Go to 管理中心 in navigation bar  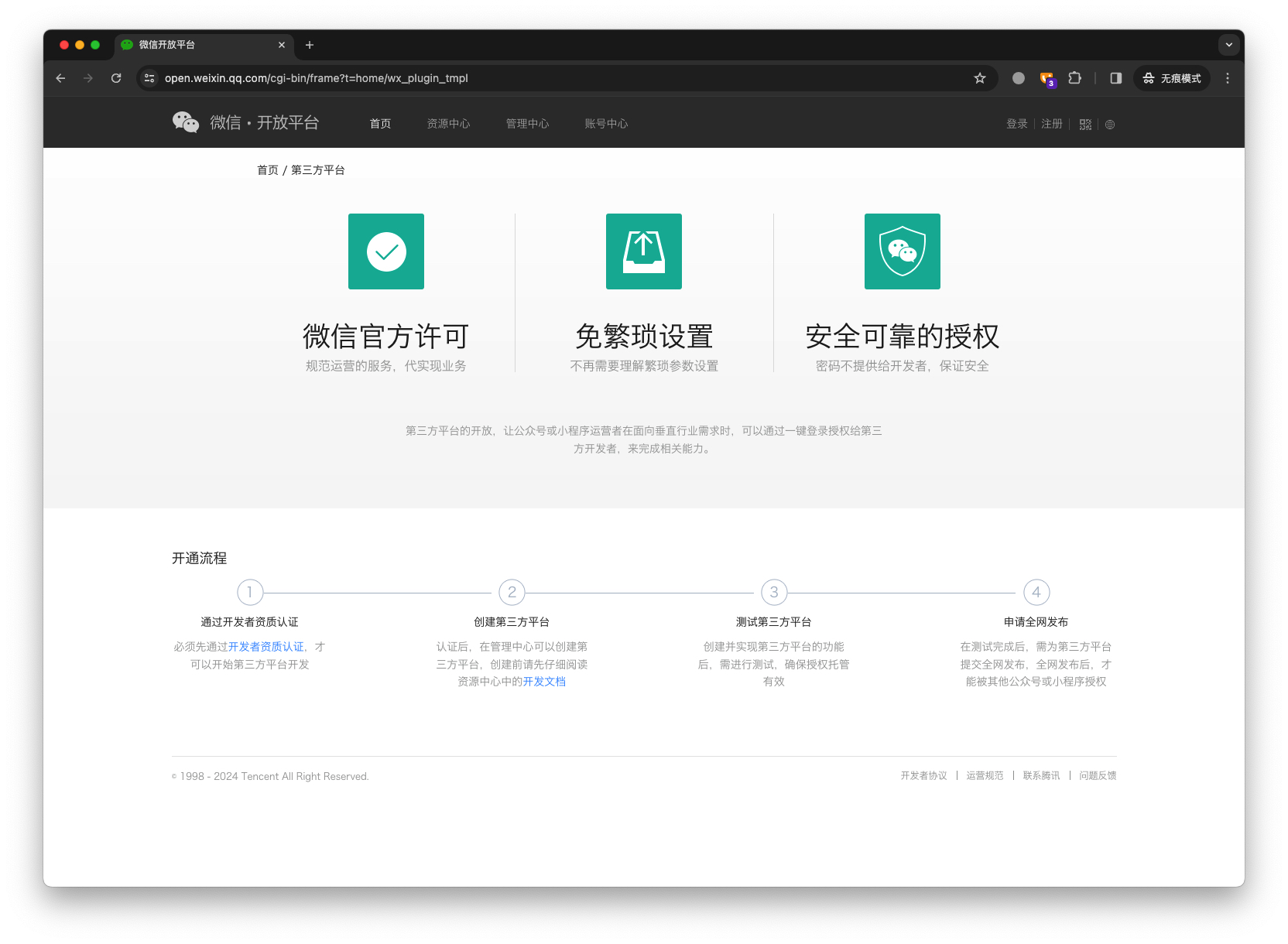click(527, 124)
